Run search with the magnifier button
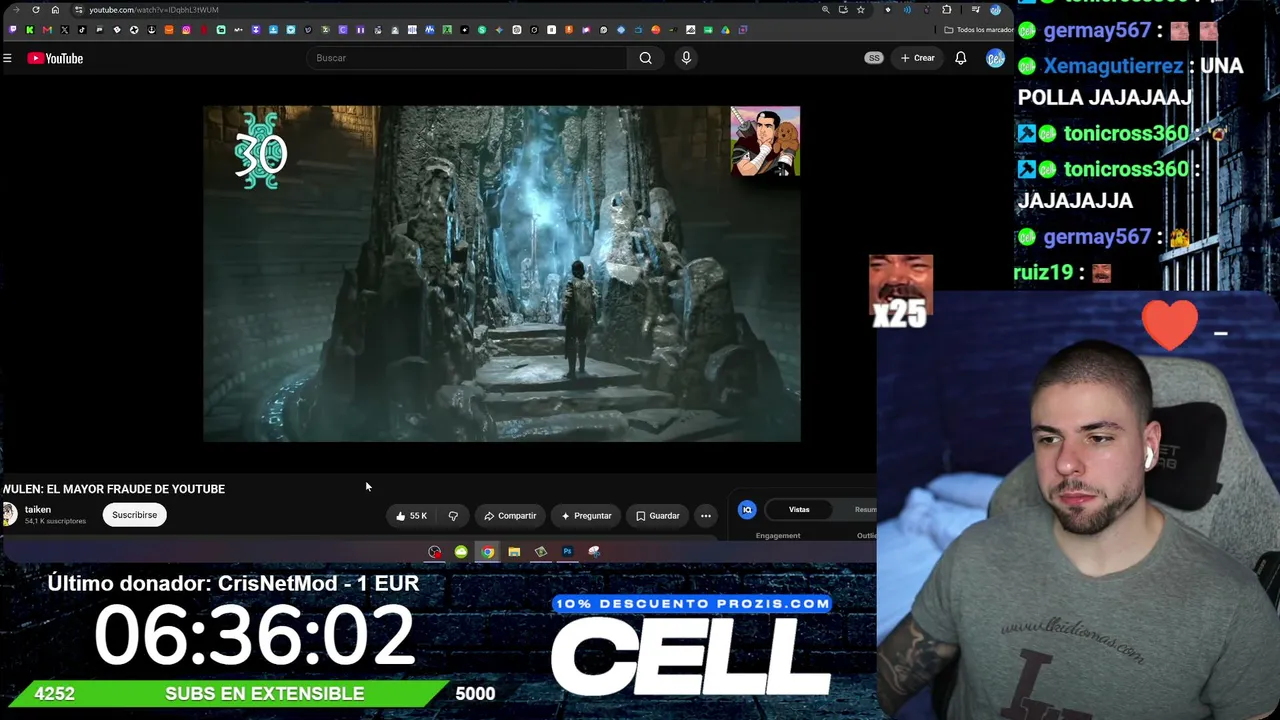 [x=646, y=58]
